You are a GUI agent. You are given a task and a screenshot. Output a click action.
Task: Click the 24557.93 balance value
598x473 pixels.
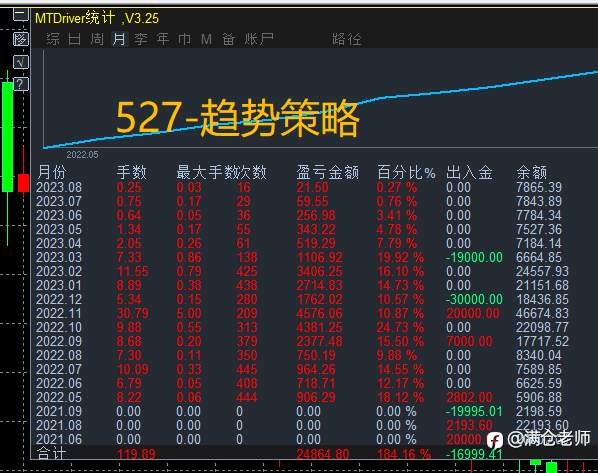click(542, 271)
